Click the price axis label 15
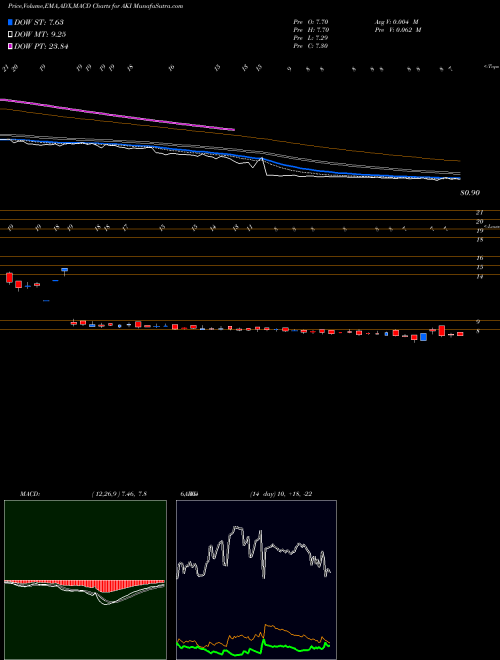Image resolution: width=500 pixels, height=660 pixels. pos(479,267)
